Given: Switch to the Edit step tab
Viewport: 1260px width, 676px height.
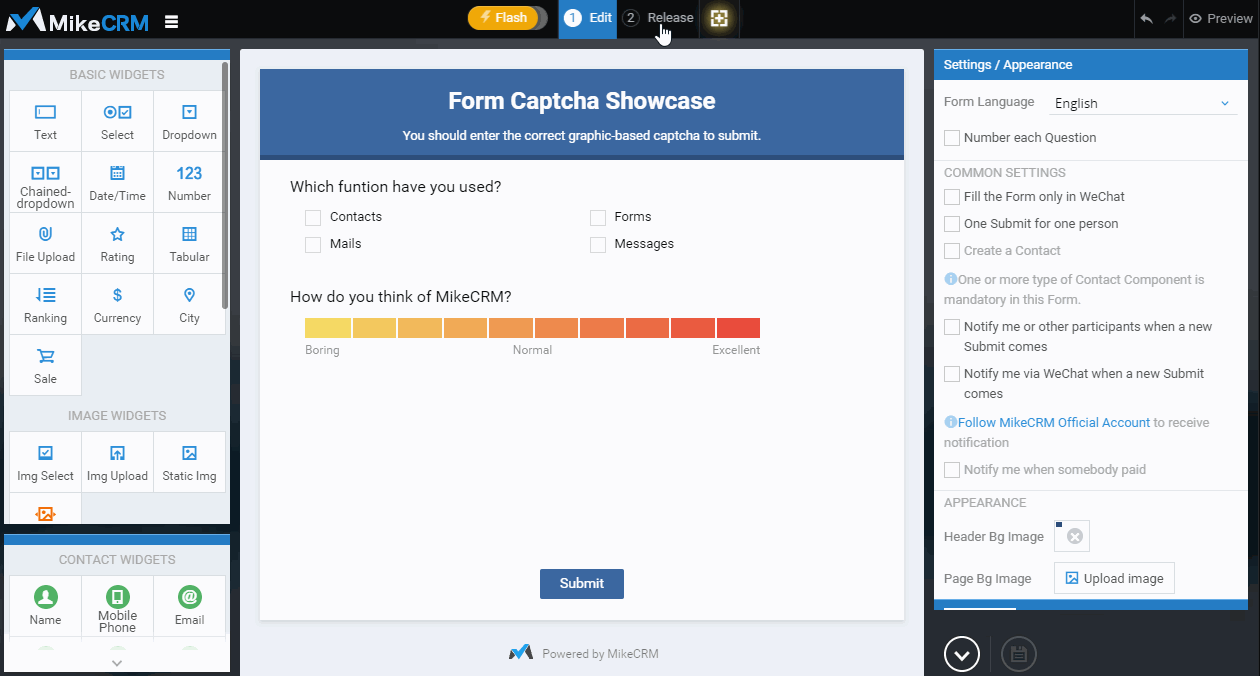Looking at the screenshot, I should click(x=588, y=18).
